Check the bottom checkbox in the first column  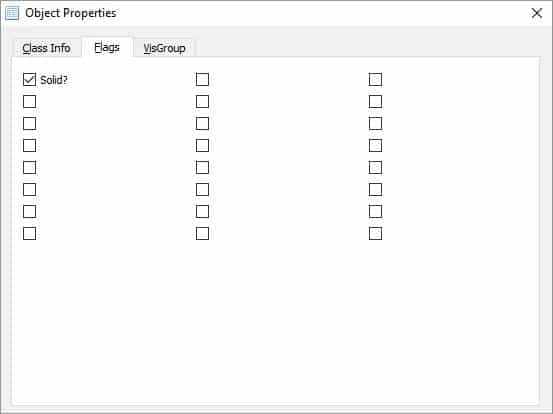29,233
